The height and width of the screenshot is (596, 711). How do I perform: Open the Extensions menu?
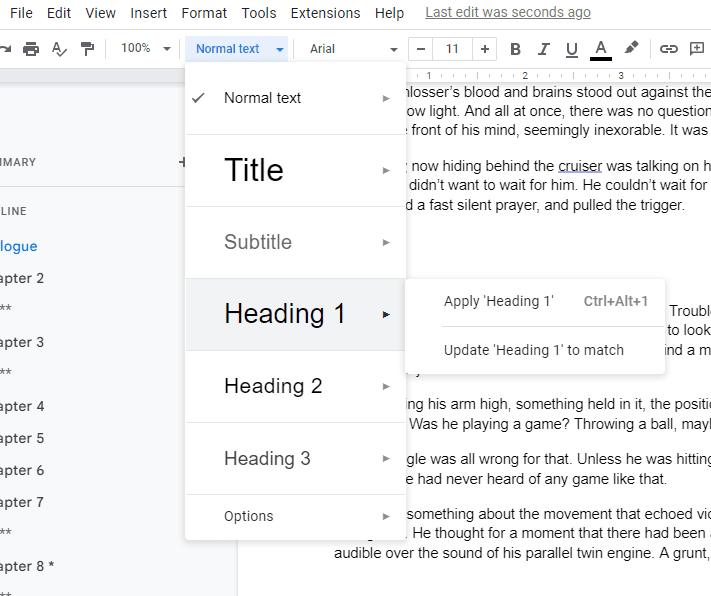pyautogui.click(x=326, y=13)
